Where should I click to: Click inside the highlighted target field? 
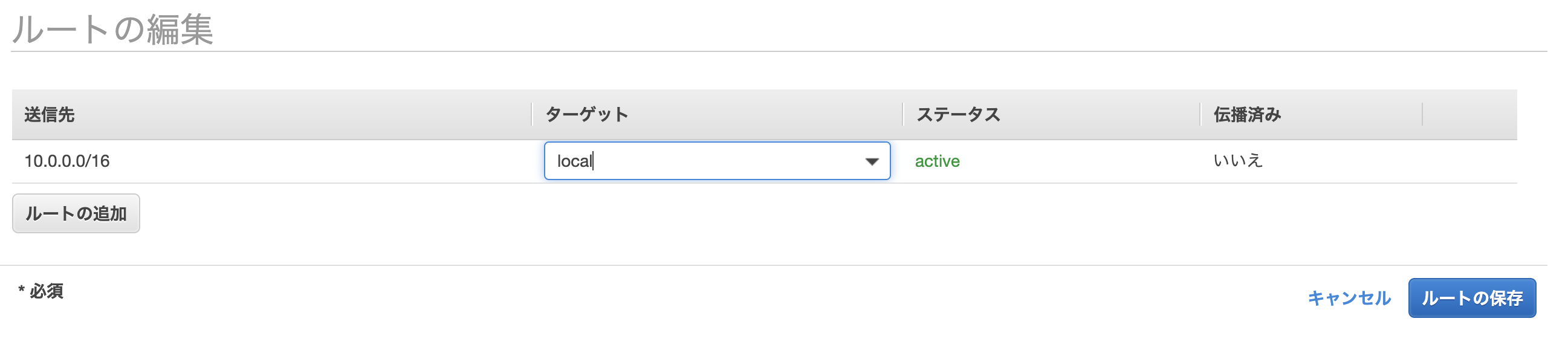click(x=700, y=161)
